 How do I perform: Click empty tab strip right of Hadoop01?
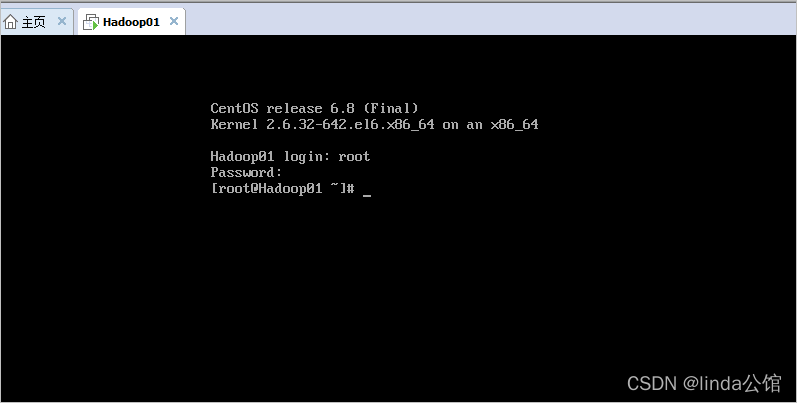480,21
